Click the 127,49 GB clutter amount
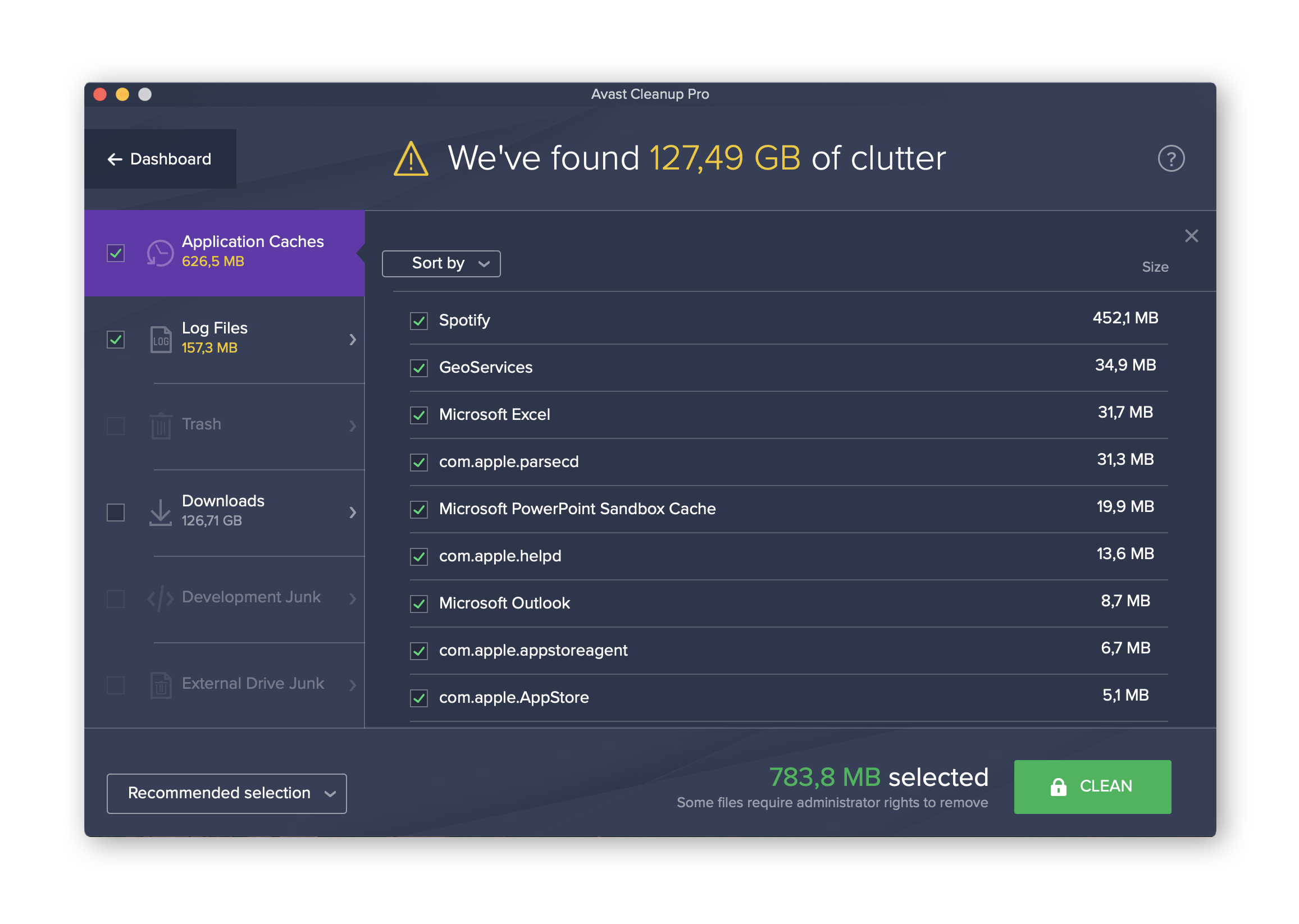This screenshot has width=1299, height=924. (x=724, y=158)
